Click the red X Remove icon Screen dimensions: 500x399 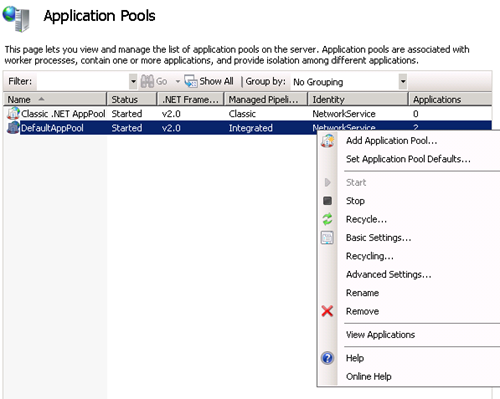coord(327,311)
